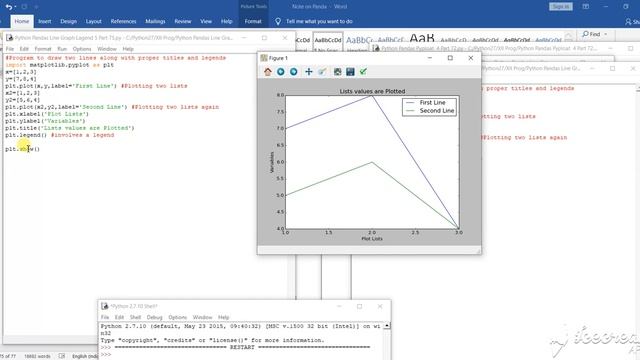
Task: Click the IDLE editor title bar Python icon
Action: [x=9, y=38]
